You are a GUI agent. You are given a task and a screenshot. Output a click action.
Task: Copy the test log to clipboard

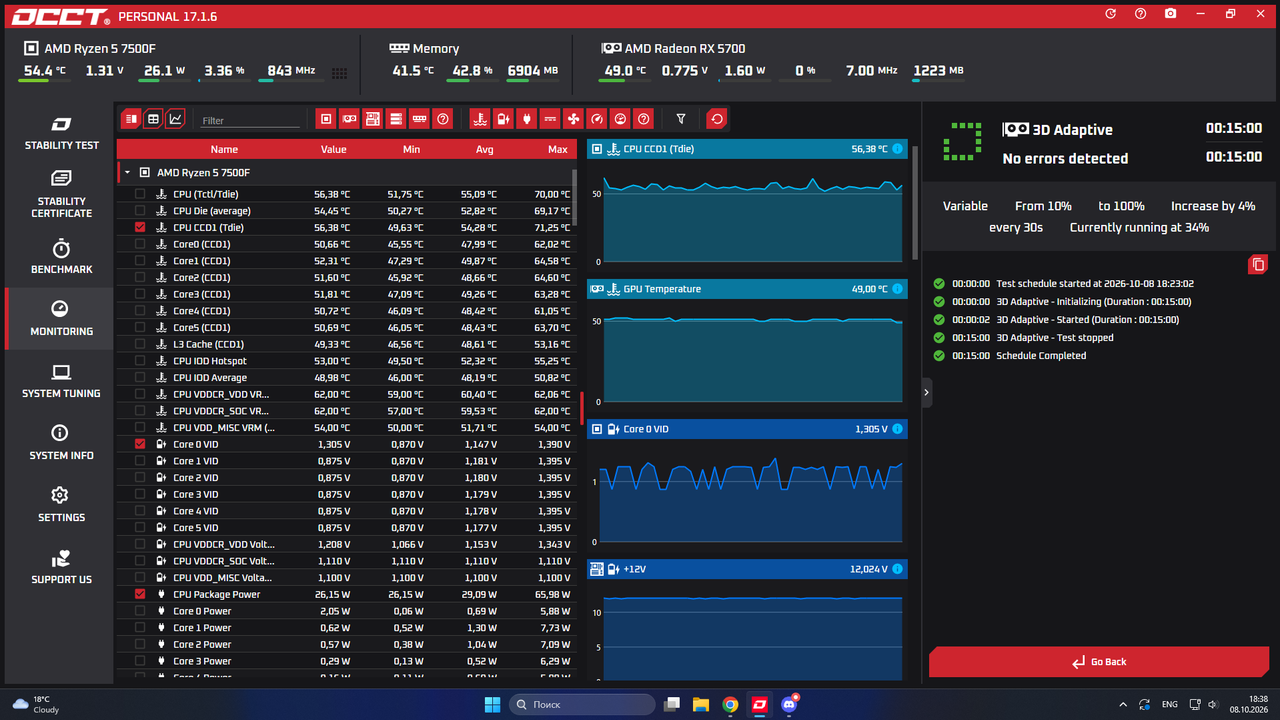click(x=1258, y=264)
